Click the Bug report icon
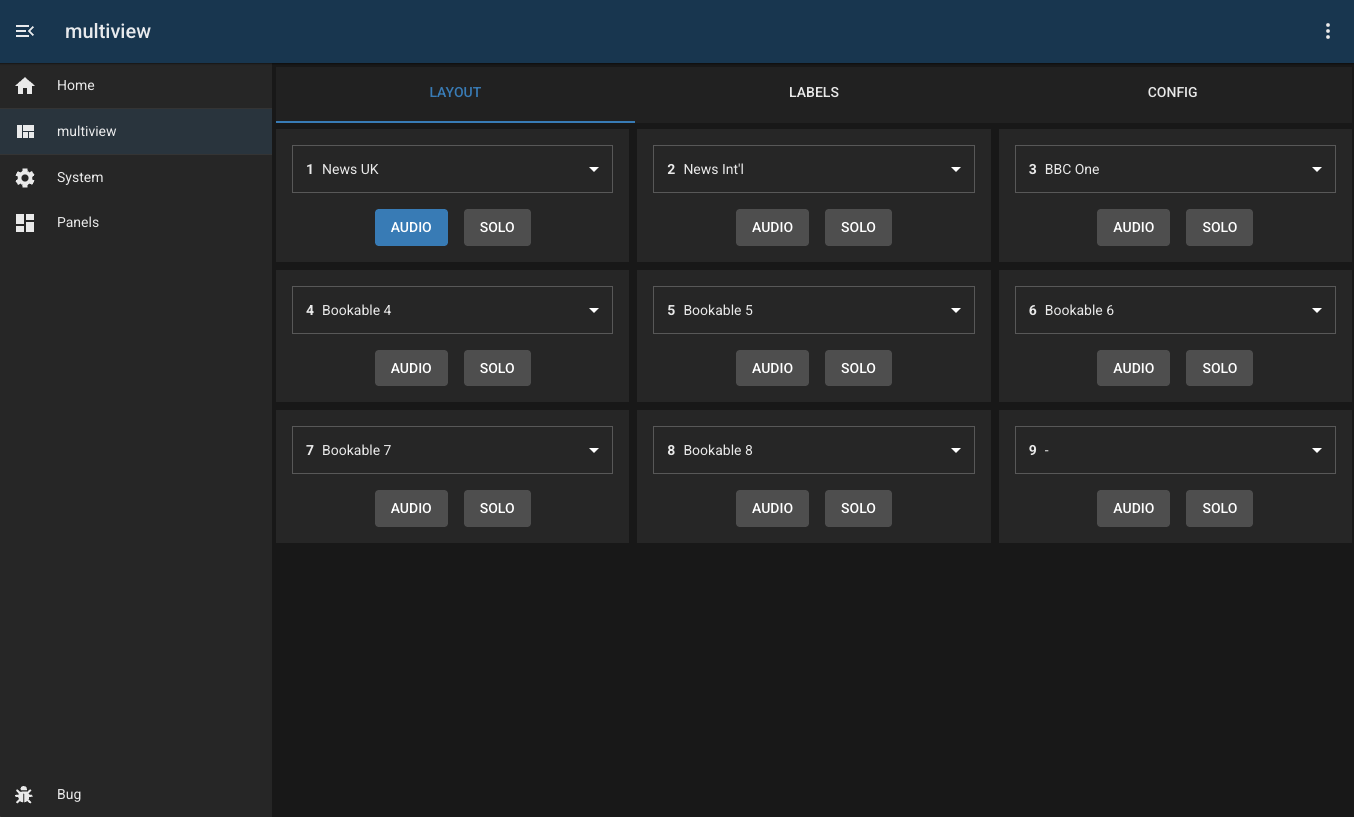This screenshot has height=817, width=1354. [25, 794]
